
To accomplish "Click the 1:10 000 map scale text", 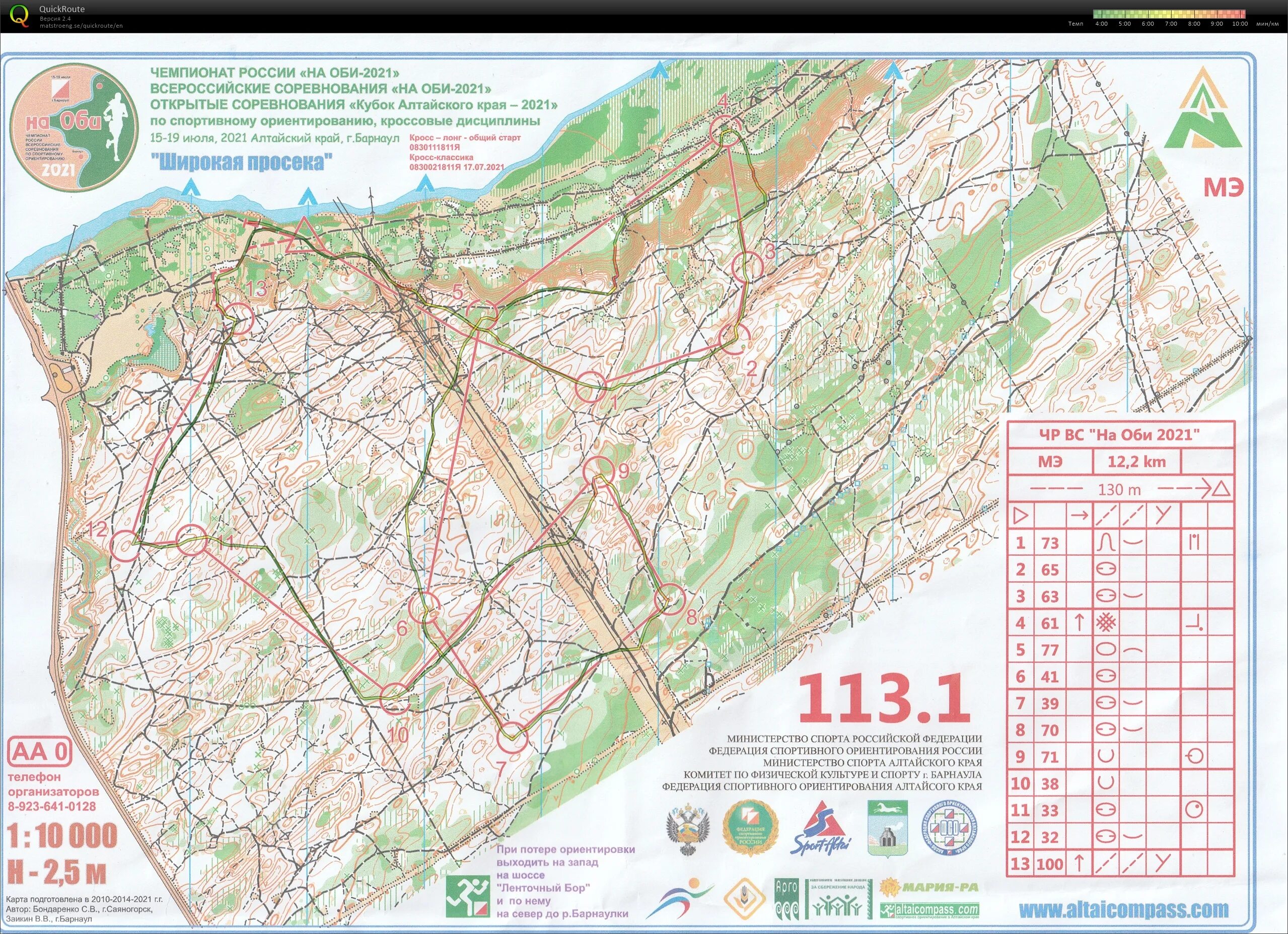I will 62,835.
